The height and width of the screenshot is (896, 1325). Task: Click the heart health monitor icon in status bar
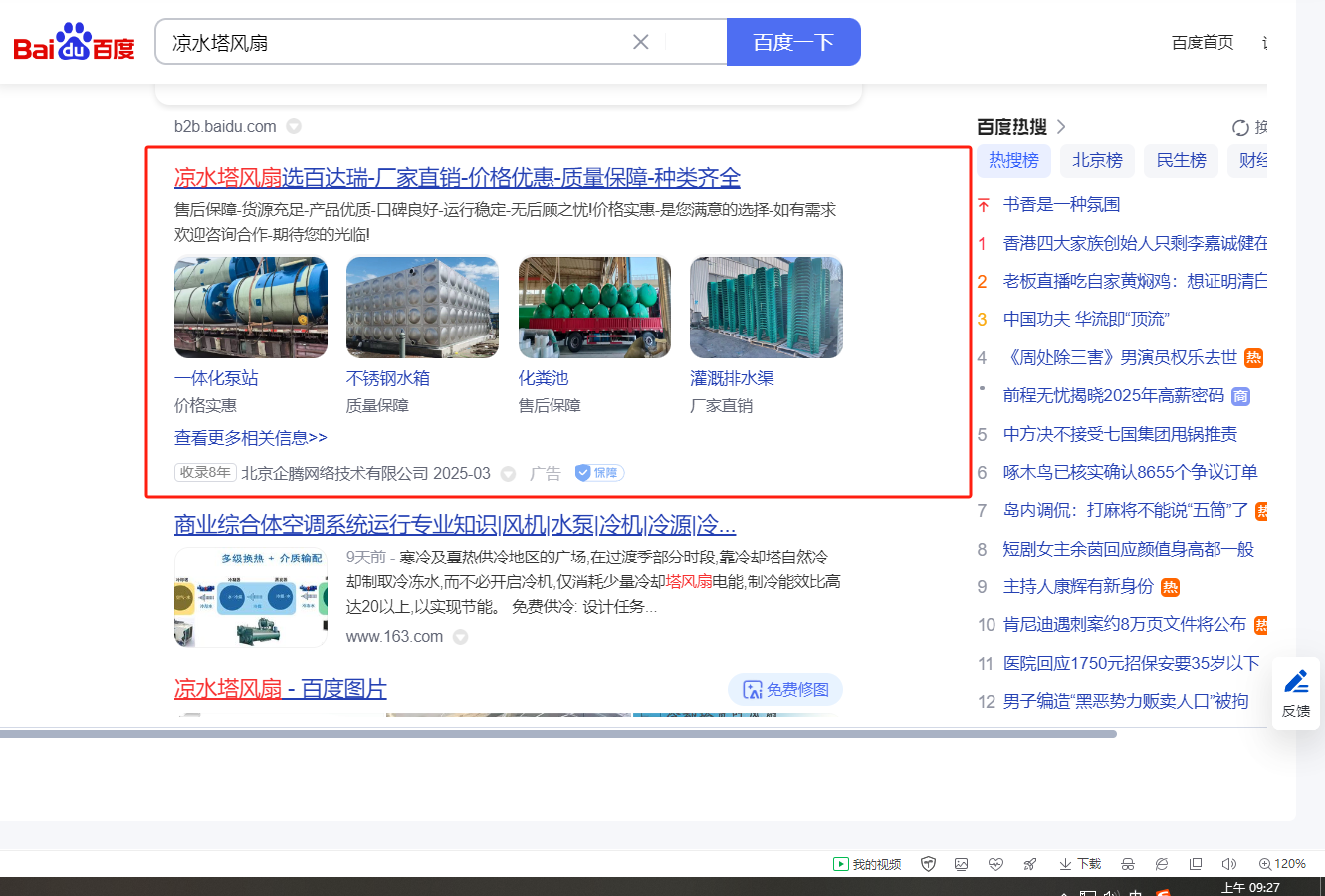pyautogui.click(x=995, y=864)
